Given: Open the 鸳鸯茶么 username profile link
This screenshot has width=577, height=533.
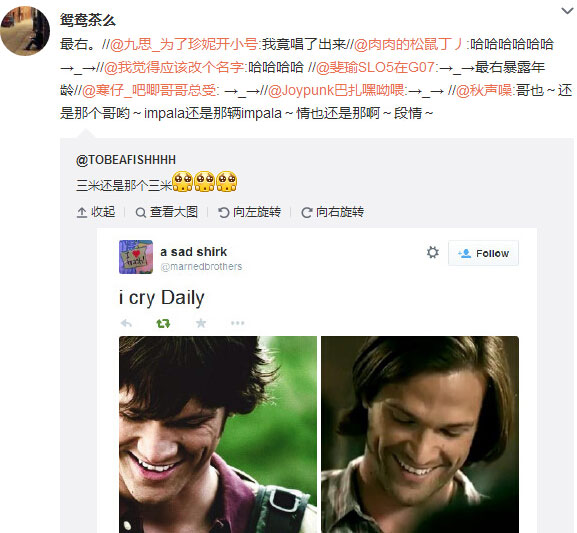Looking at the screenshot, I should [x=88, y=20].
